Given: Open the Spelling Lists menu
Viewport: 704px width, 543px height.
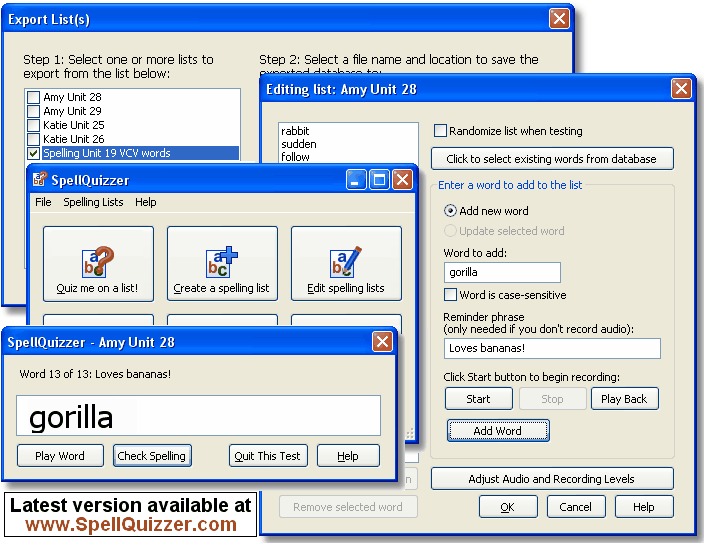Looking at the screenshot, I should pos(93,202).
